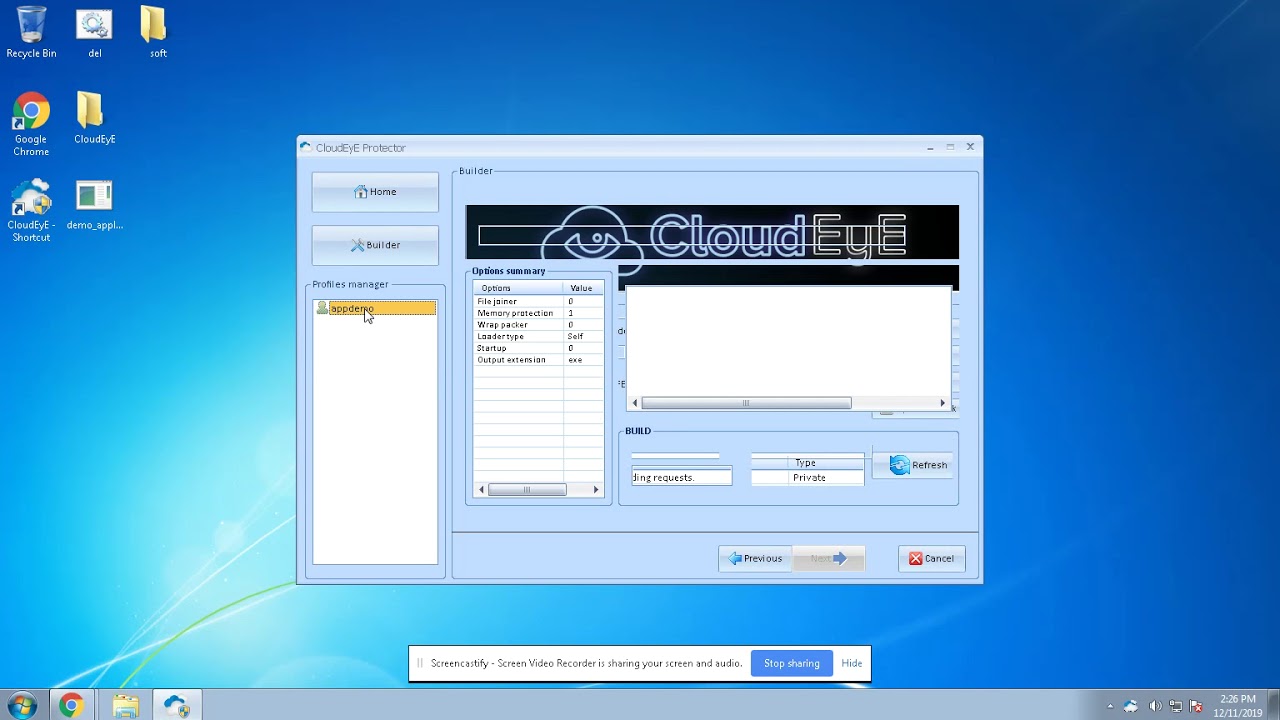Click the 'ding requests.' status field

682,478
